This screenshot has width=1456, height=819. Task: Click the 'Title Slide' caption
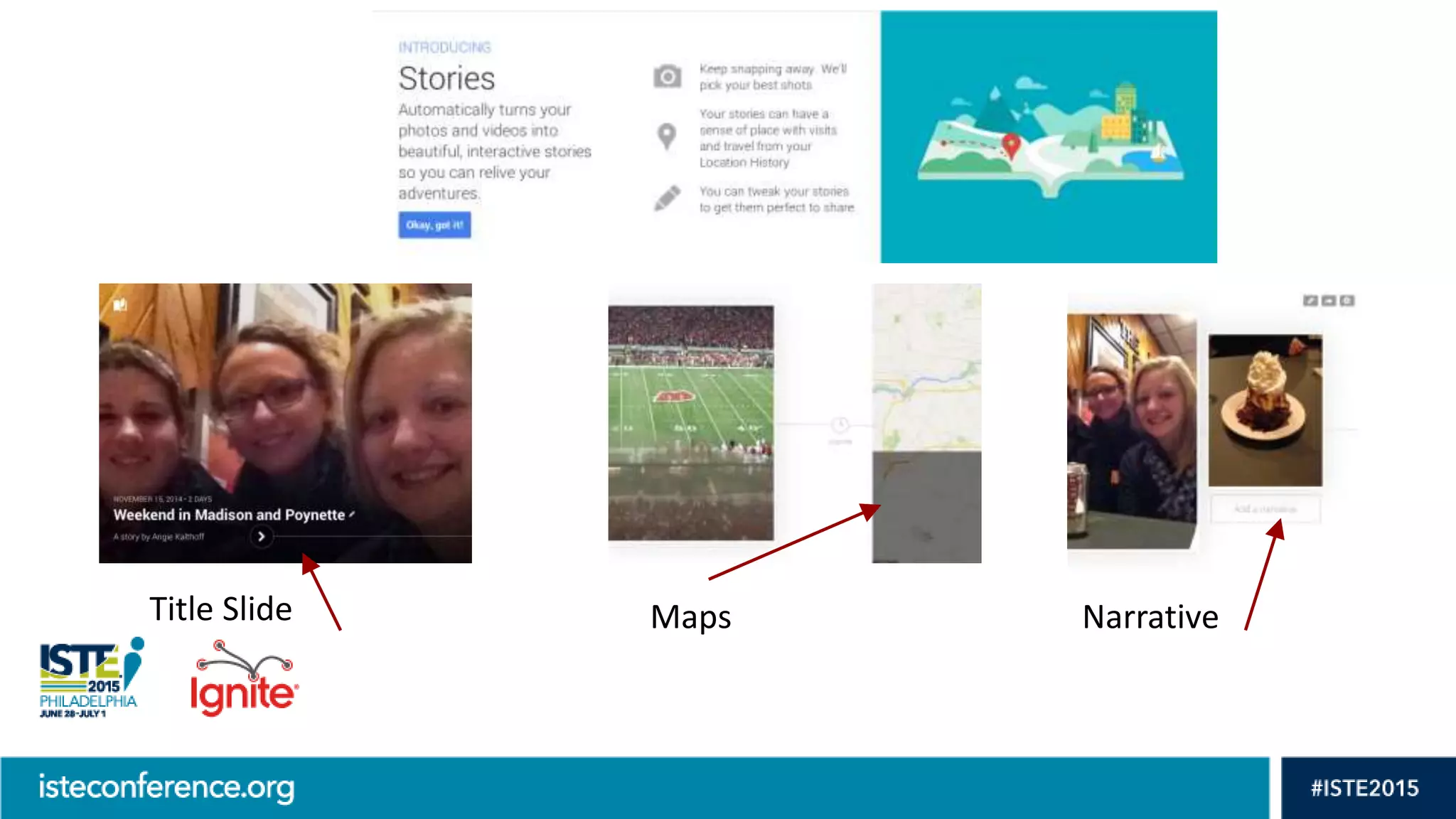point(220,609)
